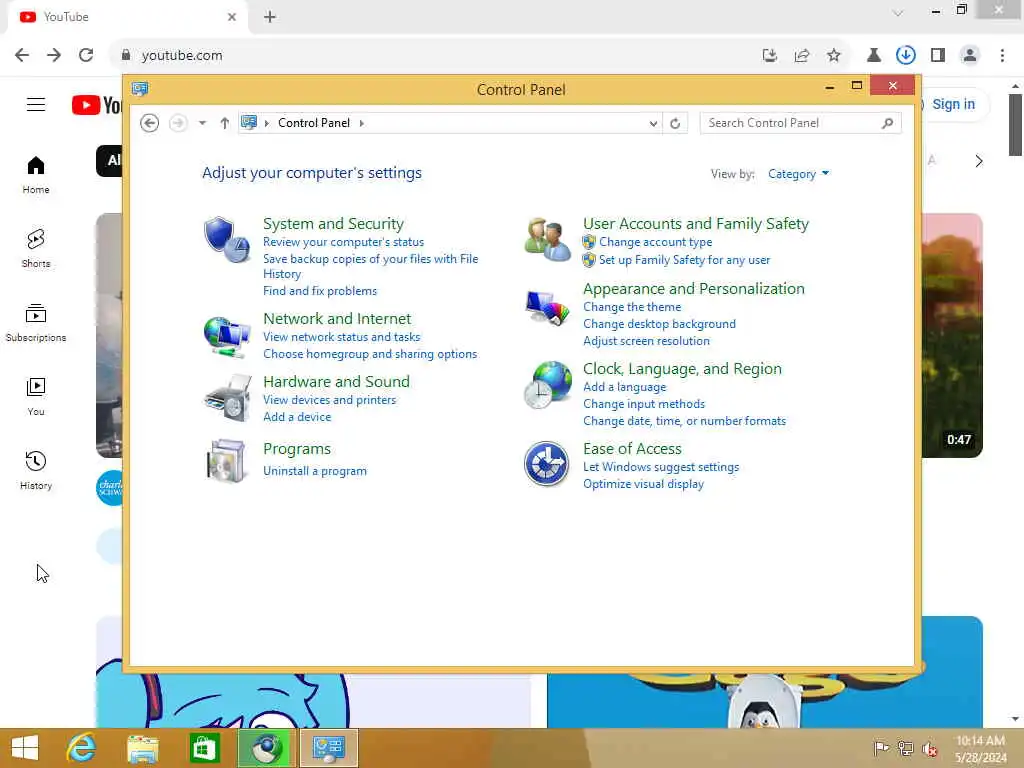
Task: Select the YouTube tab in Chrome
Action: tap(128, 17)
